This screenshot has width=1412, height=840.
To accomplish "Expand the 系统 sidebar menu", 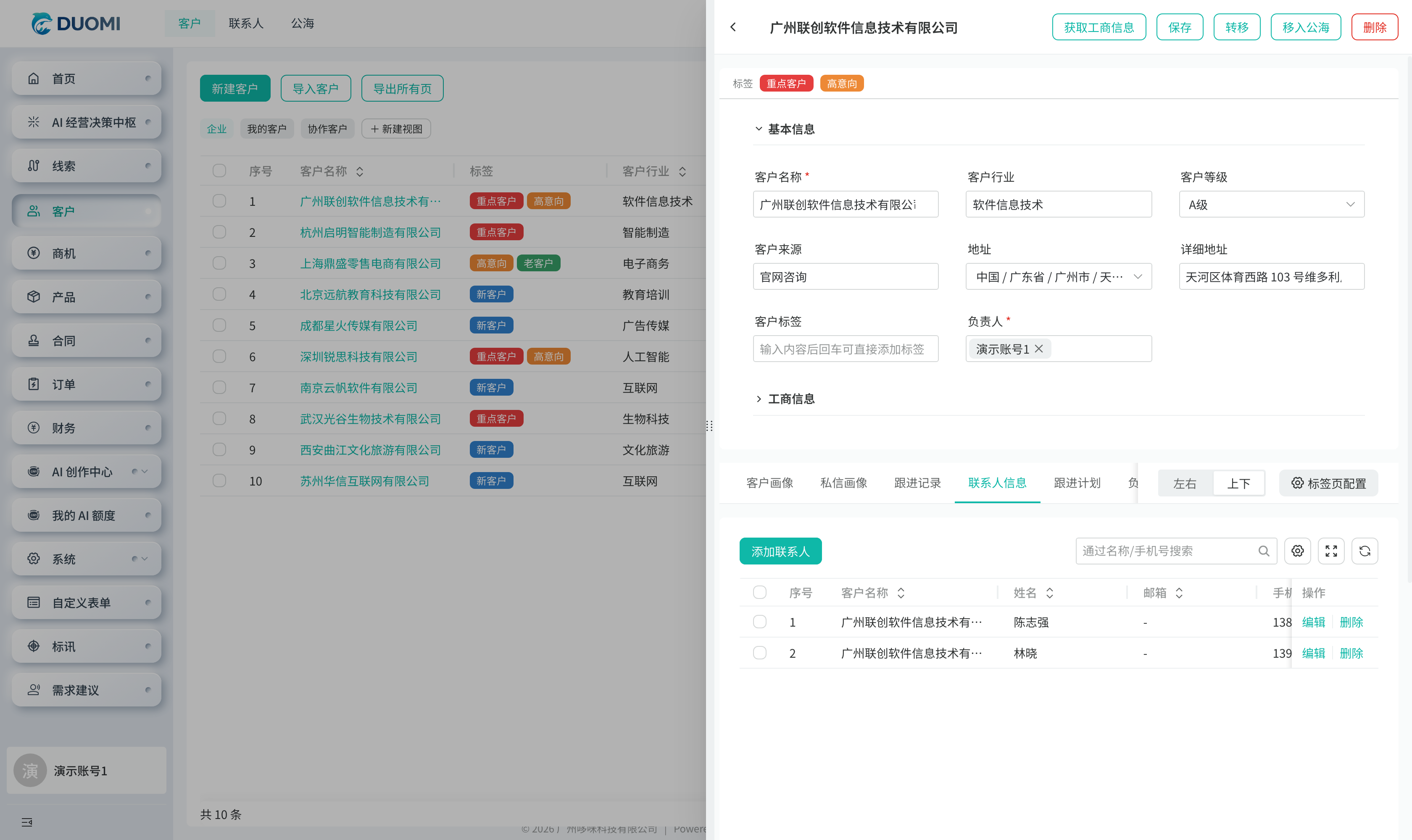I will [x=87, y=559].
